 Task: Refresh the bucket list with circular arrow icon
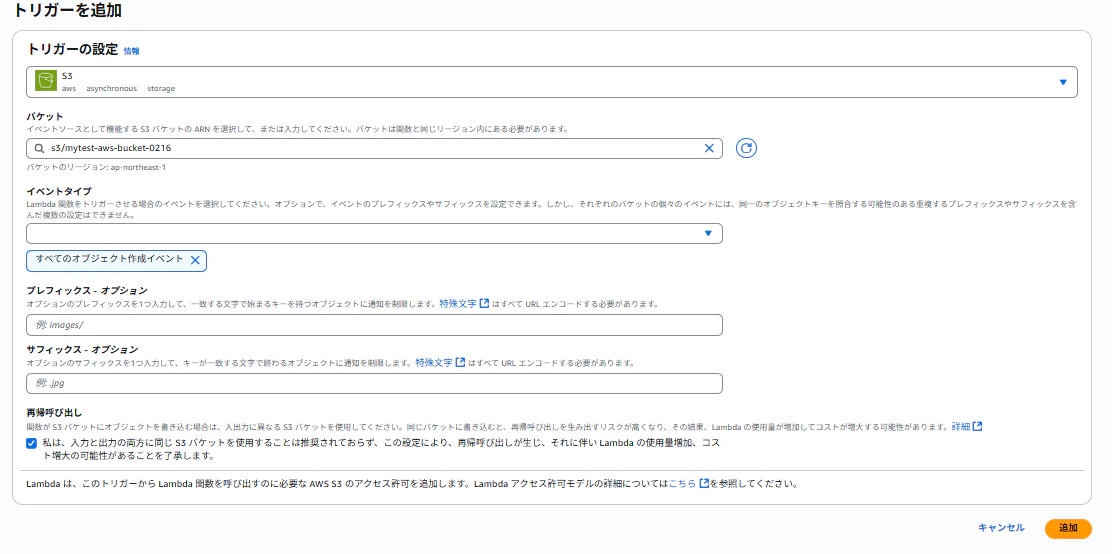click(746, 148)
